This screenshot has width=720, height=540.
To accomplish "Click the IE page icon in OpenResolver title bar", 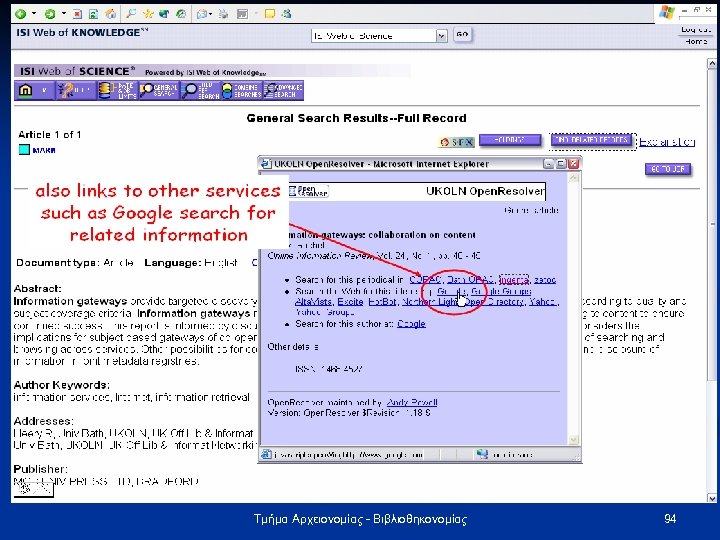I will point(265,164).
